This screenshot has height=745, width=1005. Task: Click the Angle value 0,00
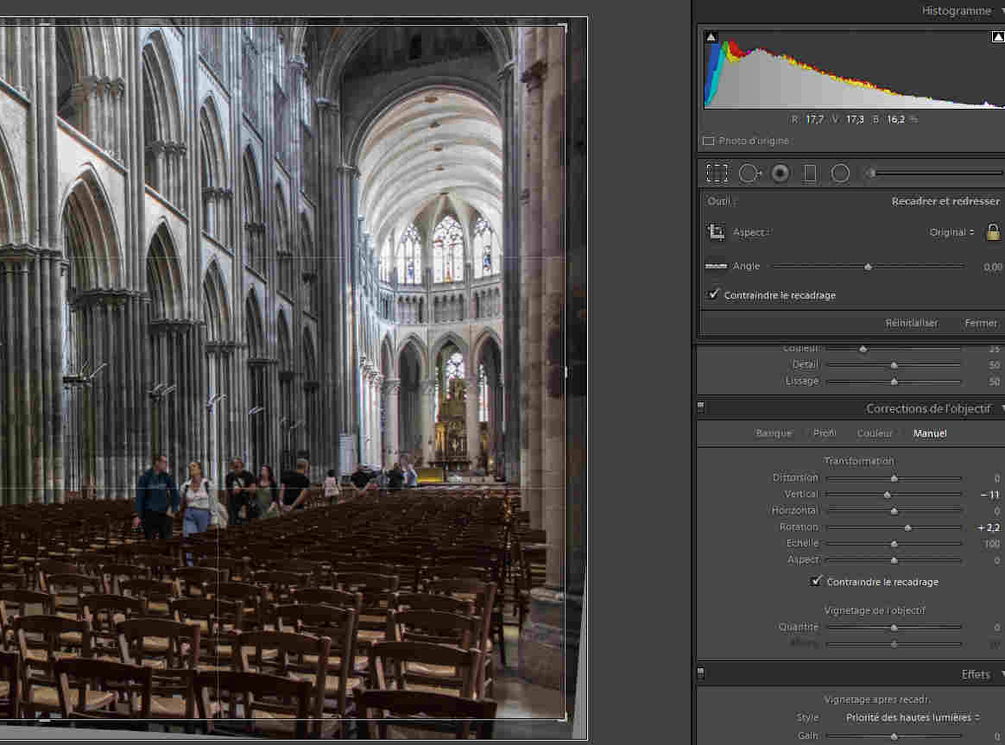point(993,267)
